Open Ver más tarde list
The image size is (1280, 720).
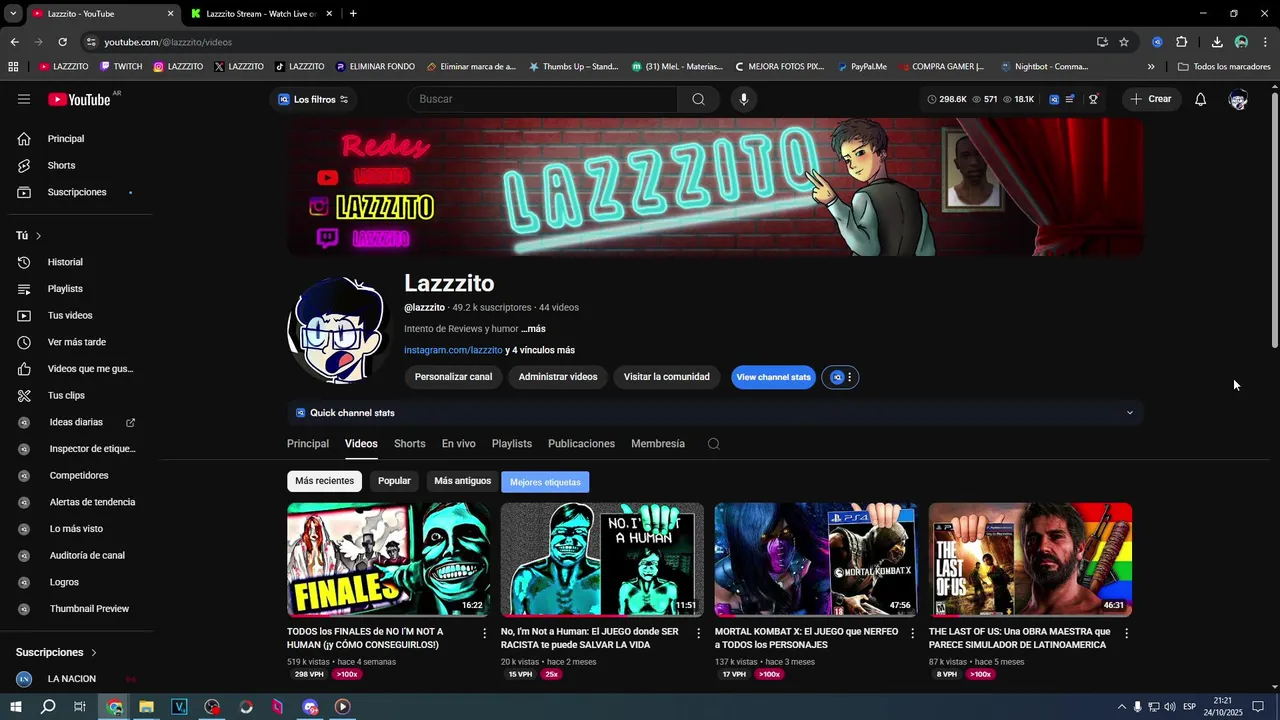79,342
